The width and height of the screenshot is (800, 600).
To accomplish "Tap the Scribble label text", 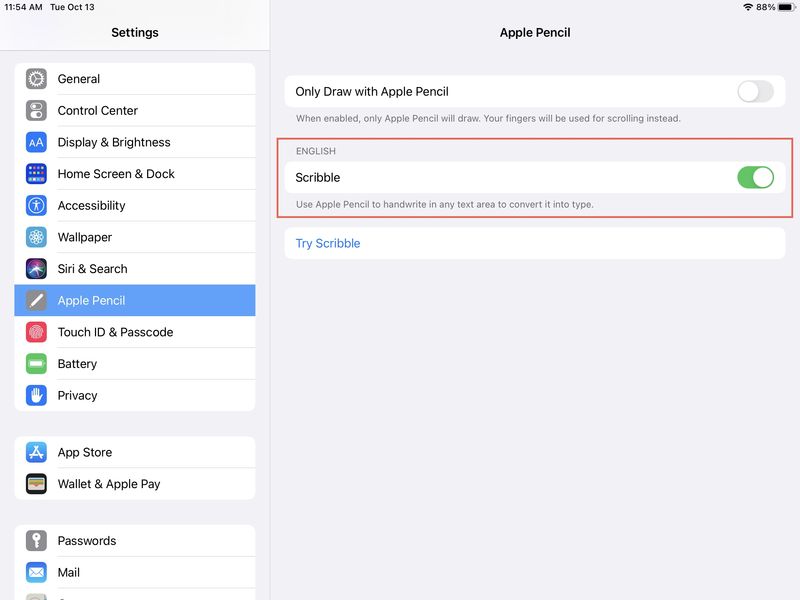I will click(317, 178).
